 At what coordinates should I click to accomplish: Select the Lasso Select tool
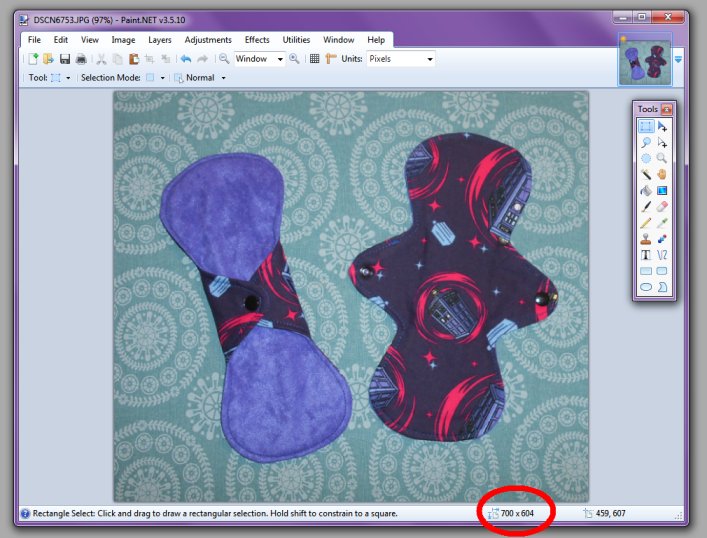pos(646,142)
